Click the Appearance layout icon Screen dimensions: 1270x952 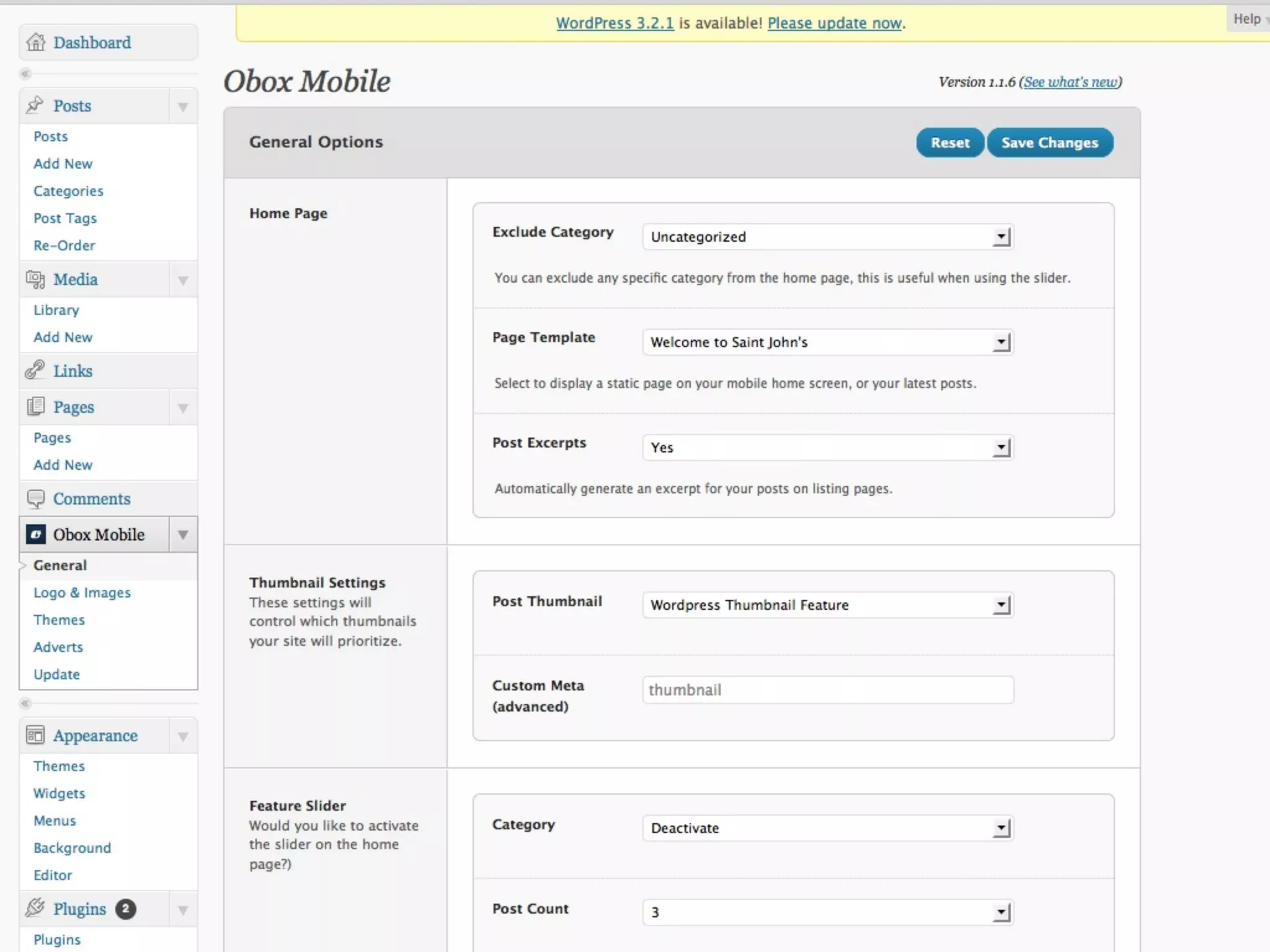coord(35,735)
